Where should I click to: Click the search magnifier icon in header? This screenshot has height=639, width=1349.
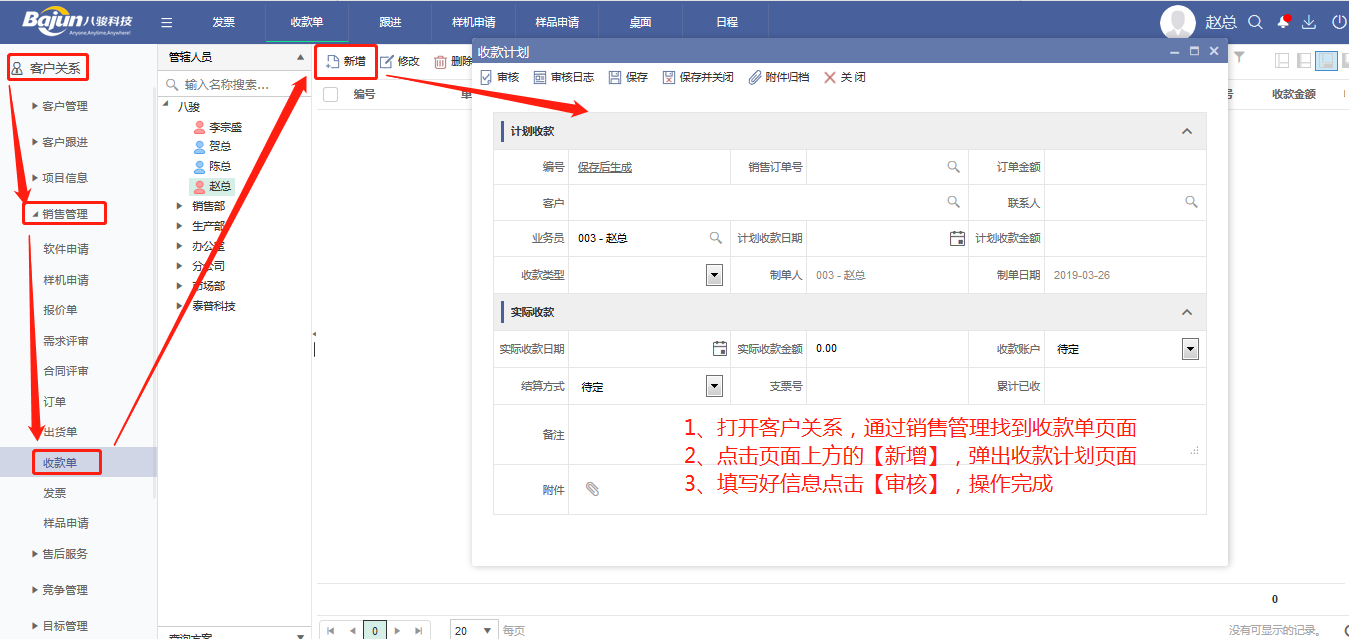coord(1256,22)
